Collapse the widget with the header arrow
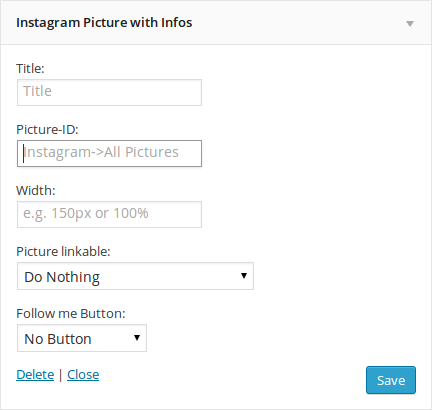Image resolution: width=432 pixels, height=410 pixels. tap(410, 24)
